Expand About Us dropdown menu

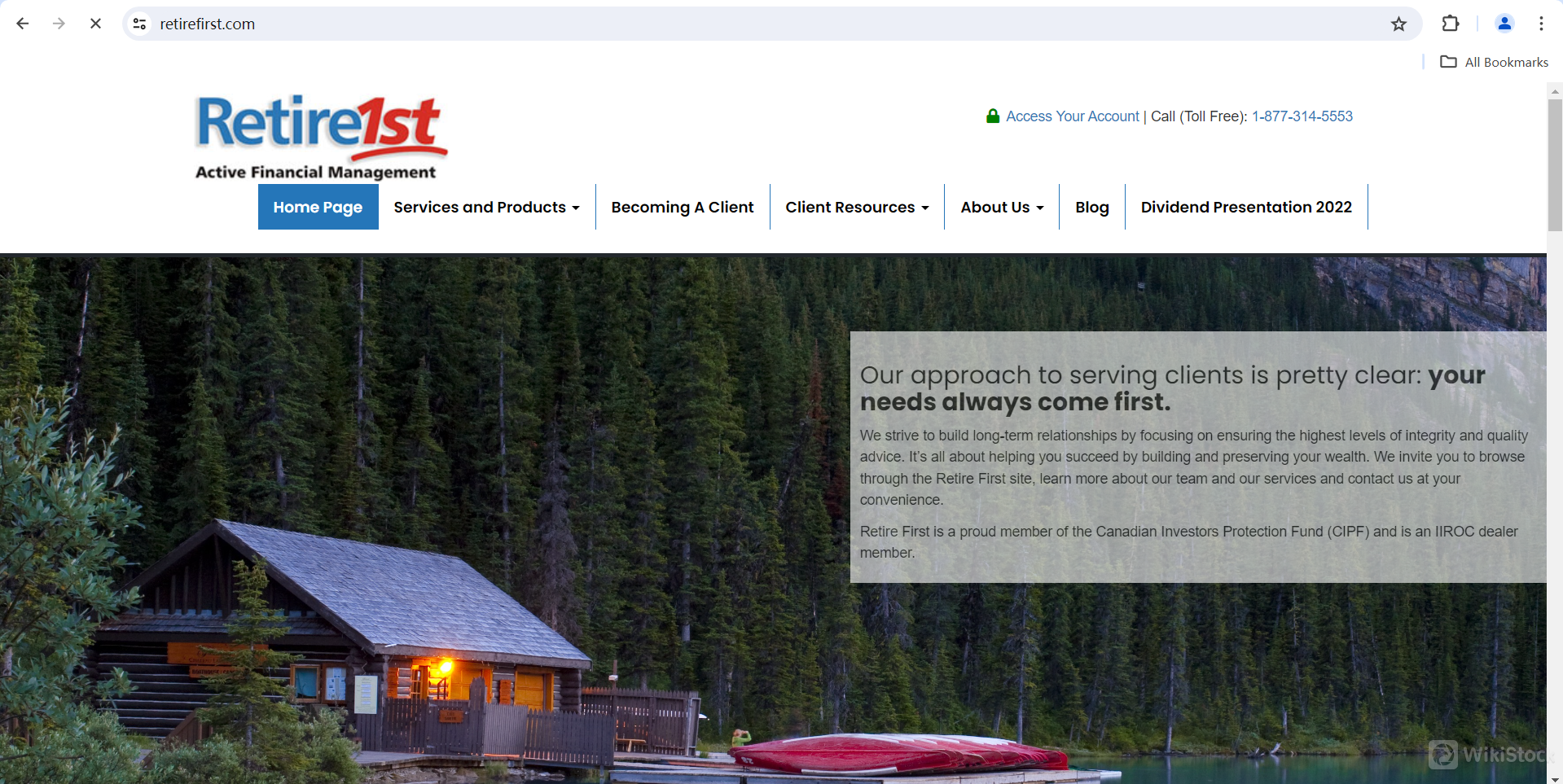point(1002,207)
